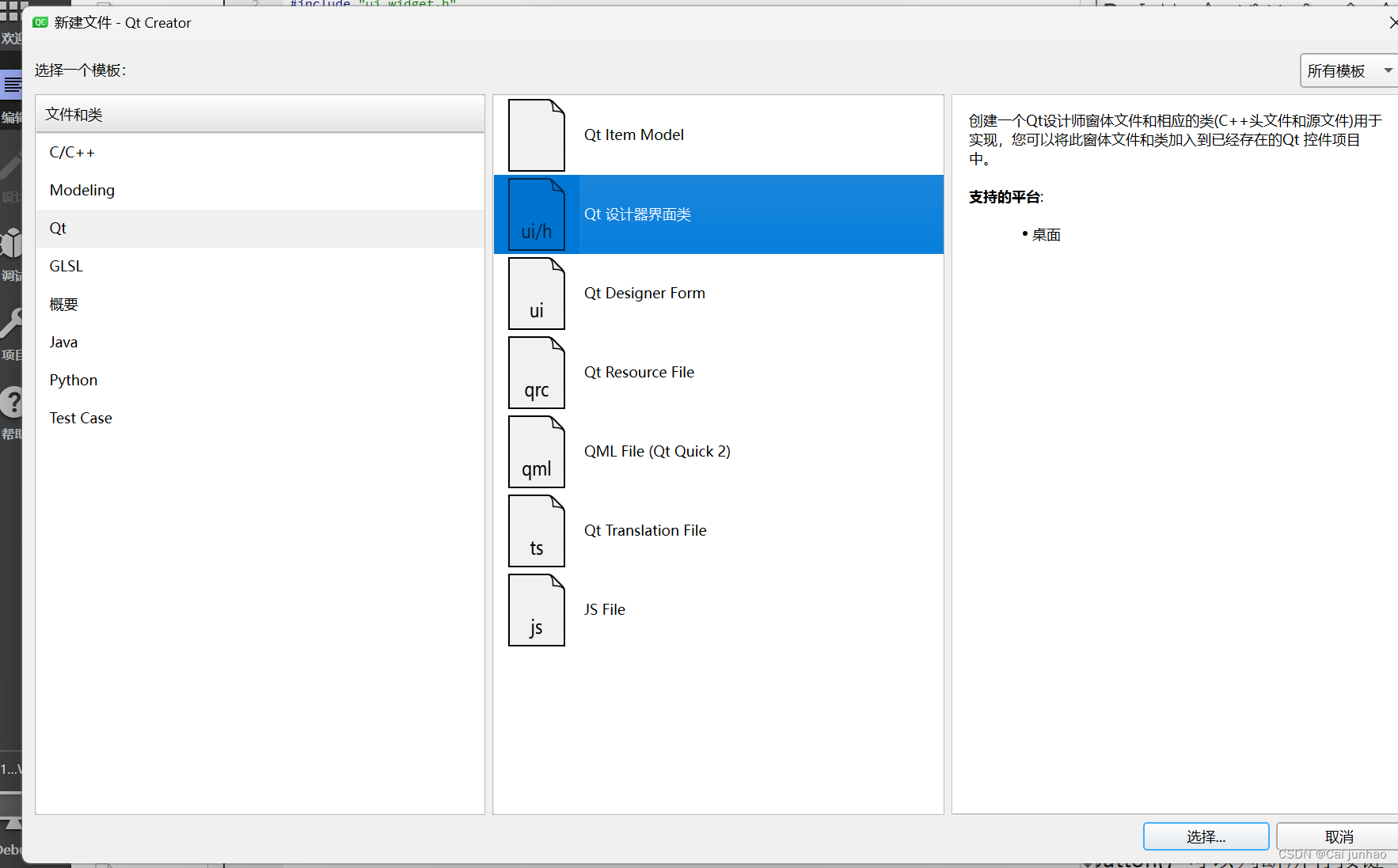This screenshot has height=868, width=1398.
Task: Select the Java category
Action: [260, 343]
